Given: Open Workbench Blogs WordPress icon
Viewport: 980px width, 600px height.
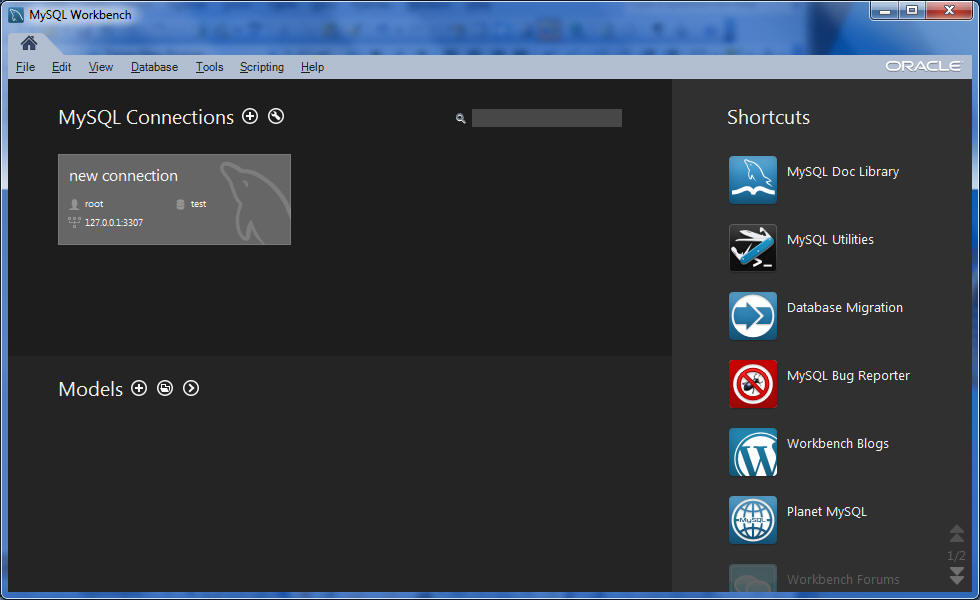Looking at the screenshot, I should (x=752, y=452).
